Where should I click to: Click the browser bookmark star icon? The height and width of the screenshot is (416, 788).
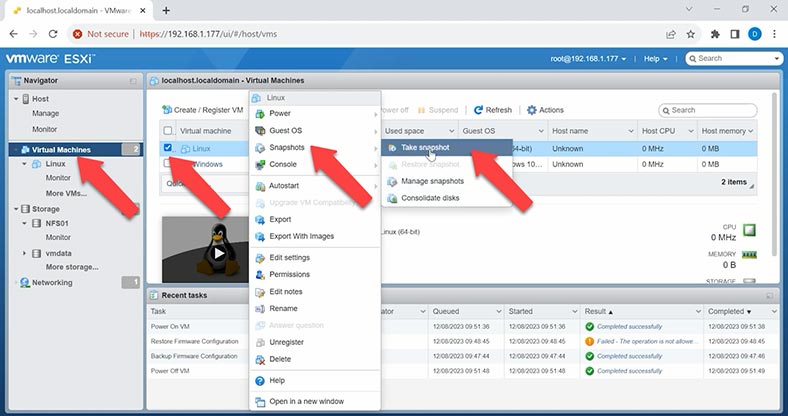point(691,34)
